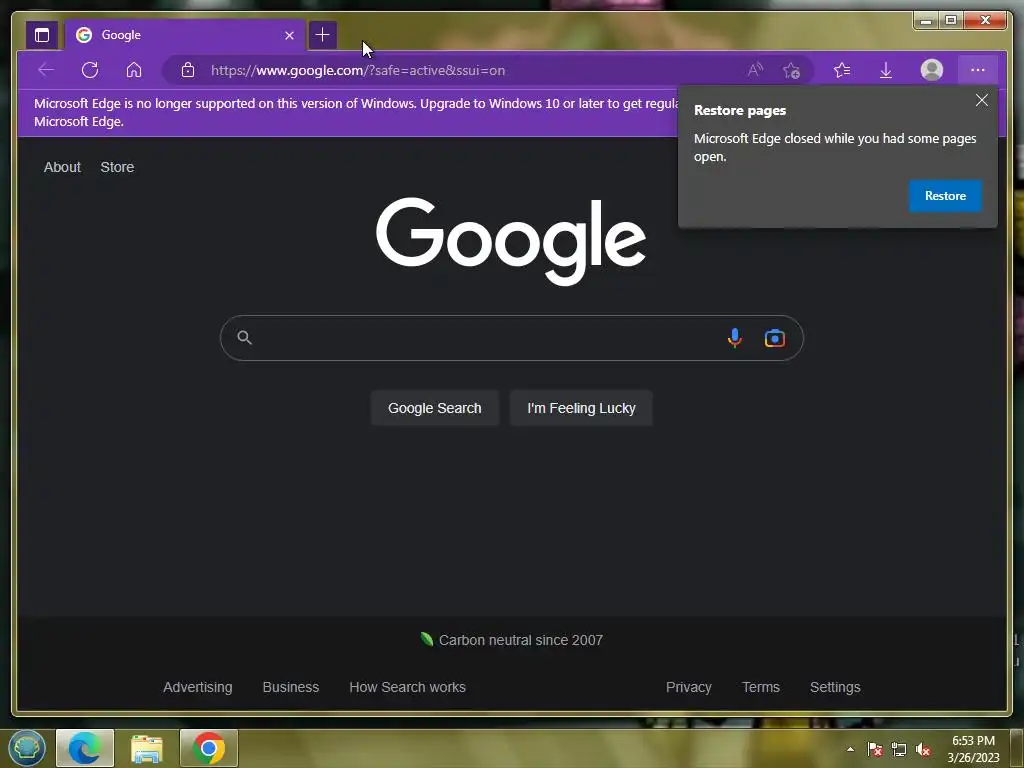Screen dimensions: 1024x768
Task: Launch Google Chrome from taskbar
Action: click(x=209, y=748)
